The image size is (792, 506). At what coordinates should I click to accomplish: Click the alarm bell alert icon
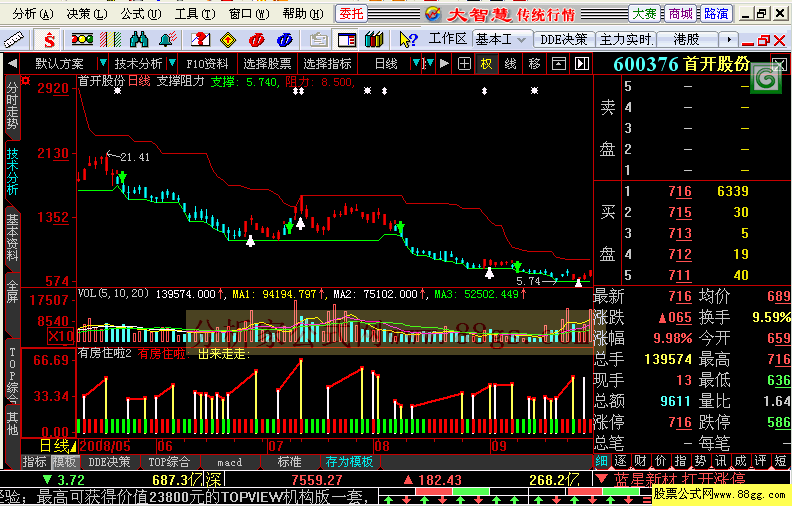pyautogui.click(x=168, y=39)
